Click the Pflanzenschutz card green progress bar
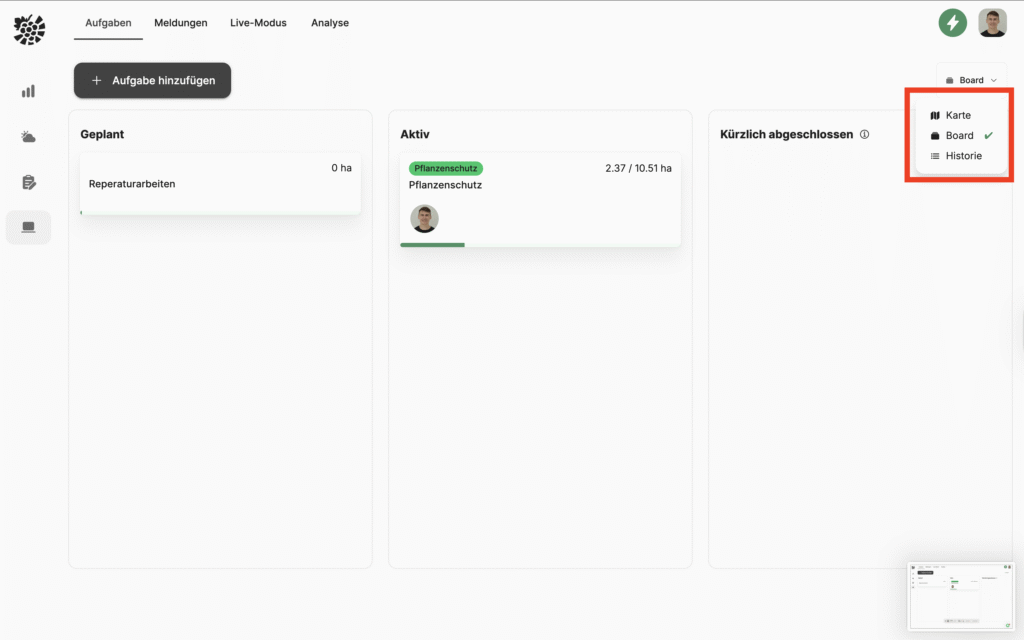Image resolution: width=1024 pixels, height=640 pixels. point(432,244)
